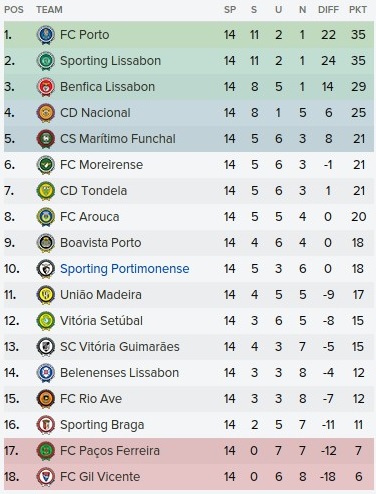376x494 pixels.
Task: Click the Benfica Lissabon club crest
Action: point(46,87)
